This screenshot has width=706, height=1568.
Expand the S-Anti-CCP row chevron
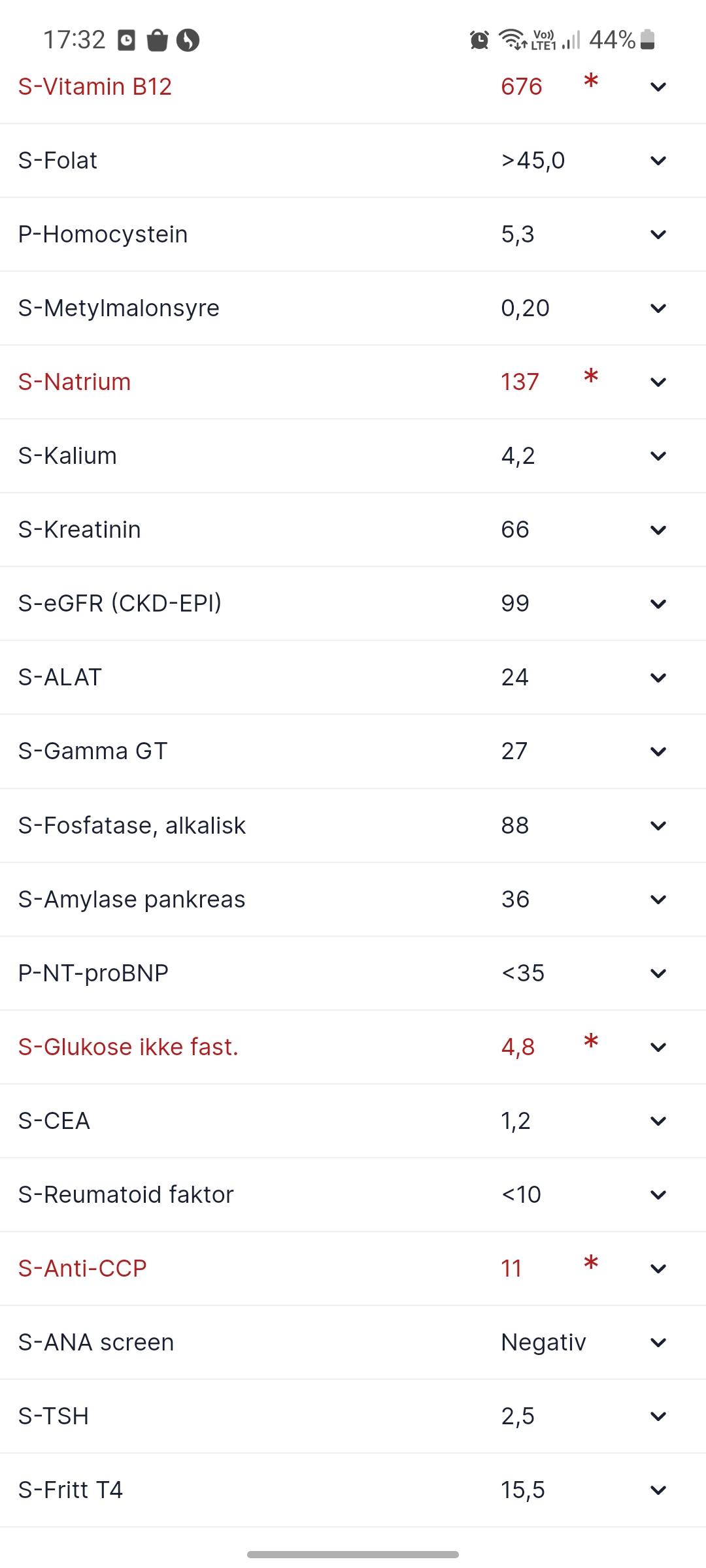pos(658,1269)
